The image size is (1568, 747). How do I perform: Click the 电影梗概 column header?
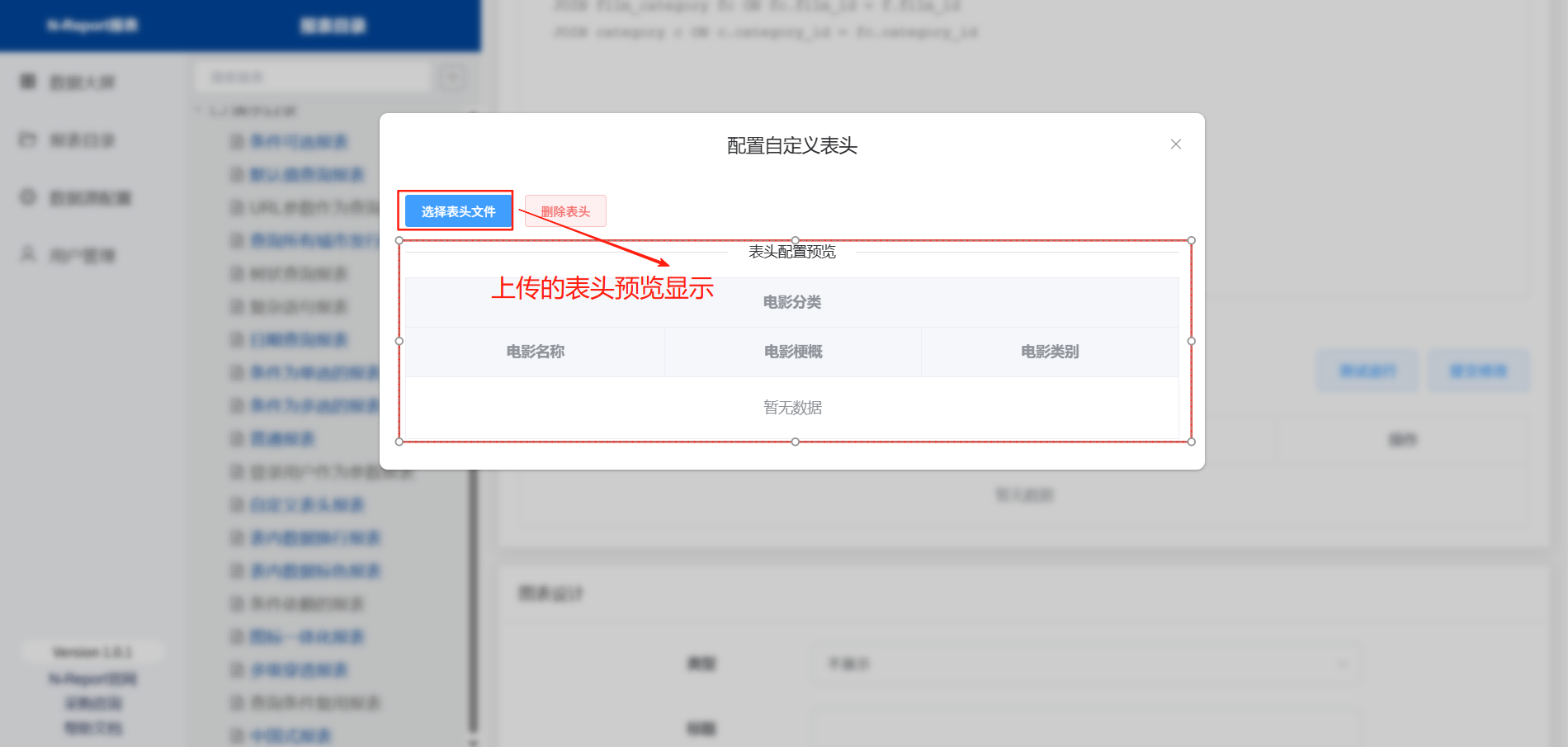[x=793, y=352]
